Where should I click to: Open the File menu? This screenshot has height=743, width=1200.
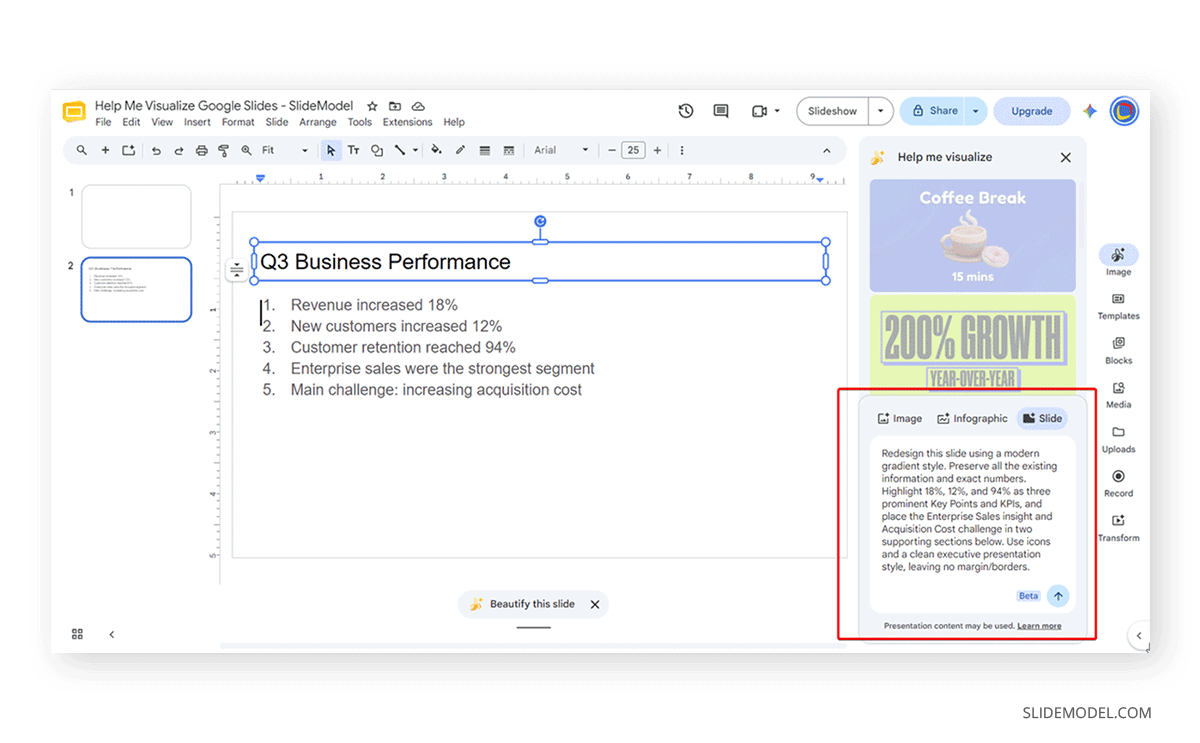pos(103,122)
